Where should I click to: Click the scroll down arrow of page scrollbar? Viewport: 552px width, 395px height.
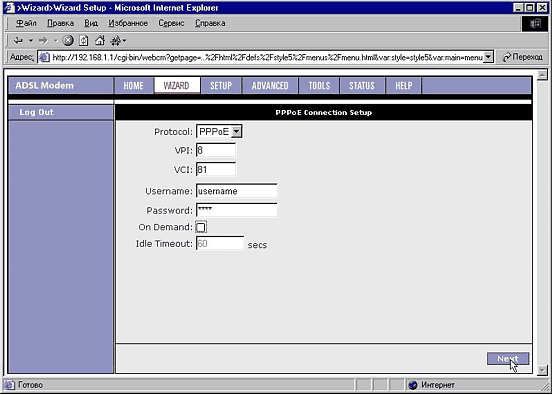pyautogui.click(x=542, y=370)
